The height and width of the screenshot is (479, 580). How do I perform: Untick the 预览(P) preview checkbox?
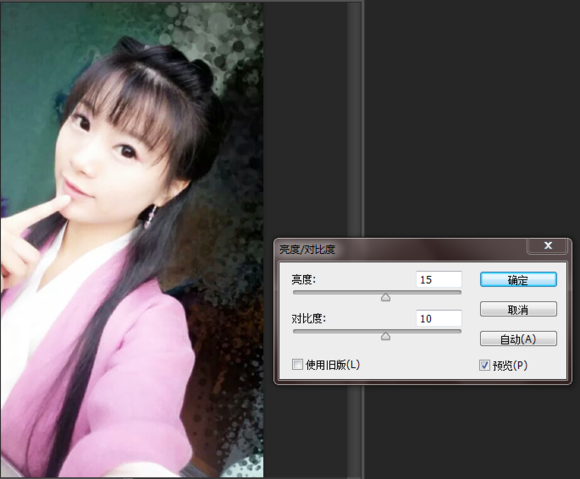tap(484, 365)
